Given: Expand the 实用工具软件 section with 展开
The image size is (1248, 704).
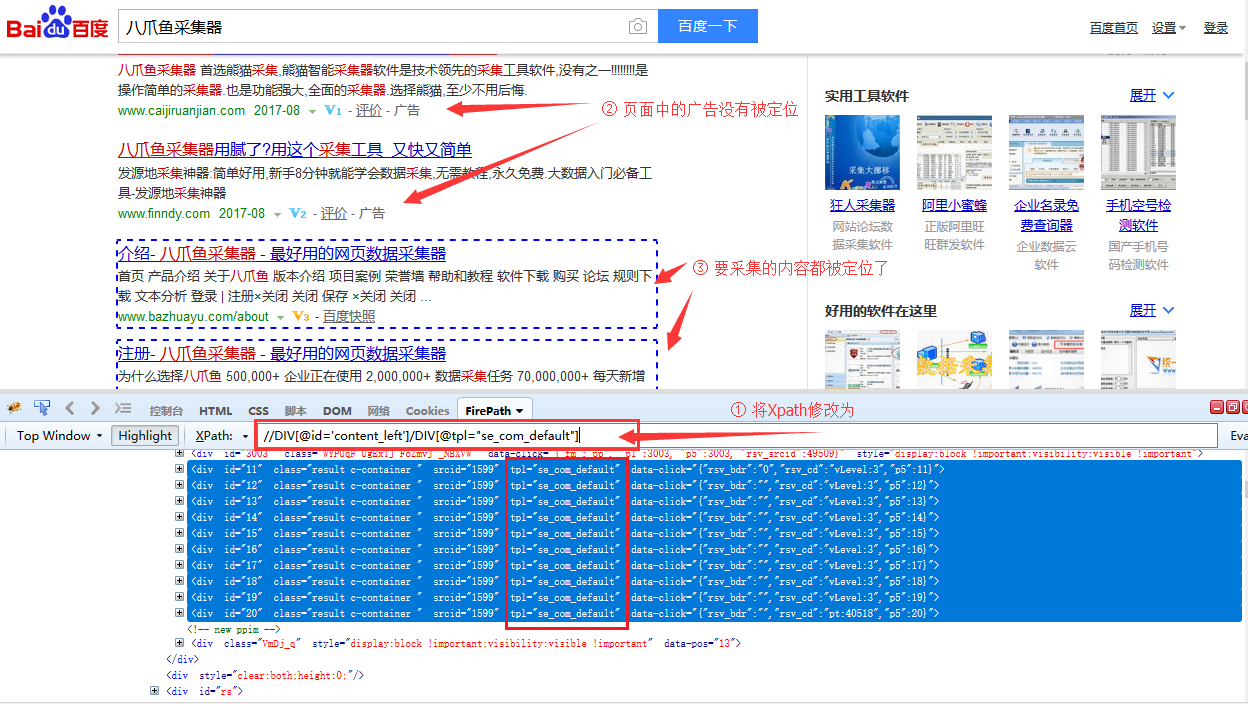Looking at the screenshot, I should [1152, 95].
